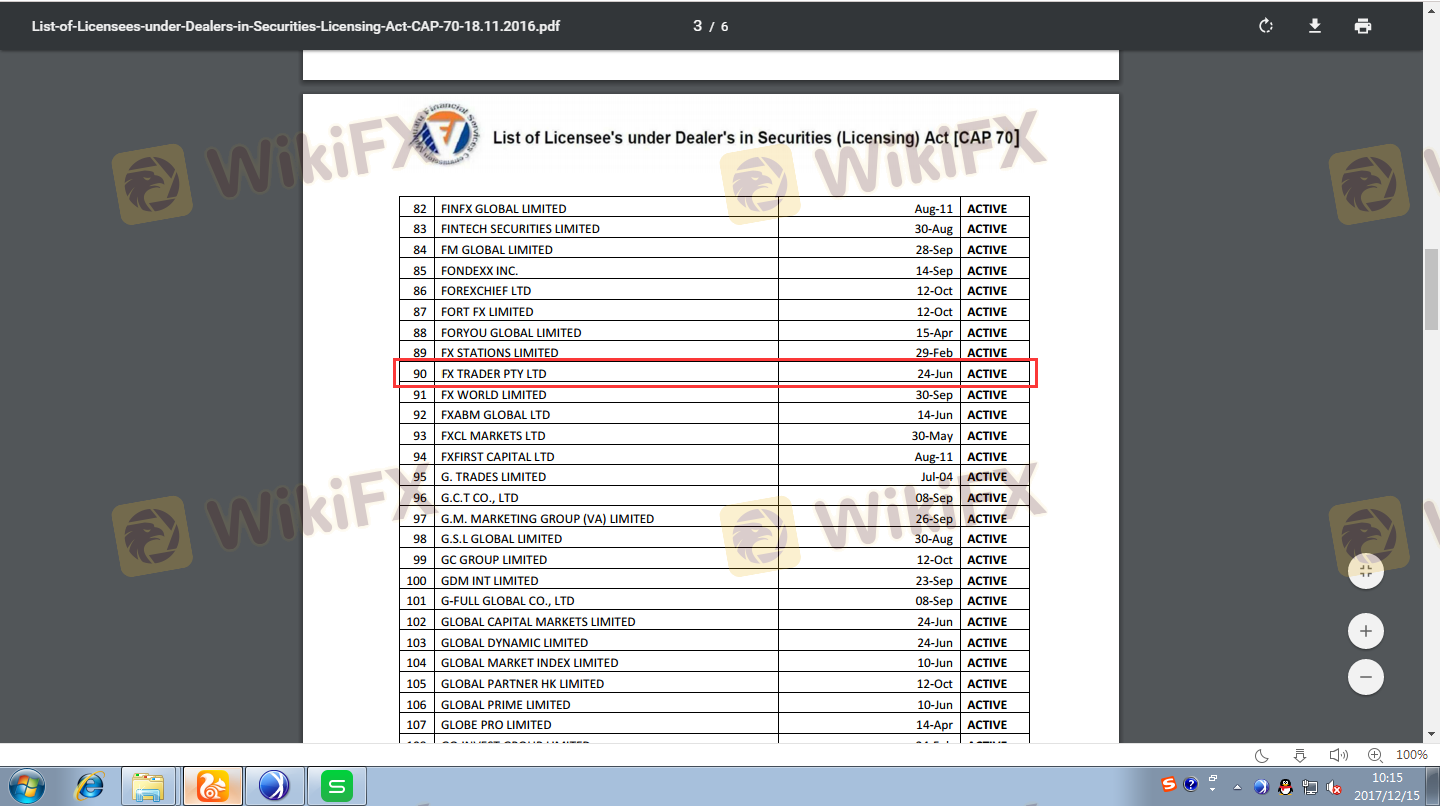Viewport: 1440px width, 806px height.
Task: Click GLOBAL CAPITAL MARKETS LIMITED entry
Action: (x=538, y=622)
